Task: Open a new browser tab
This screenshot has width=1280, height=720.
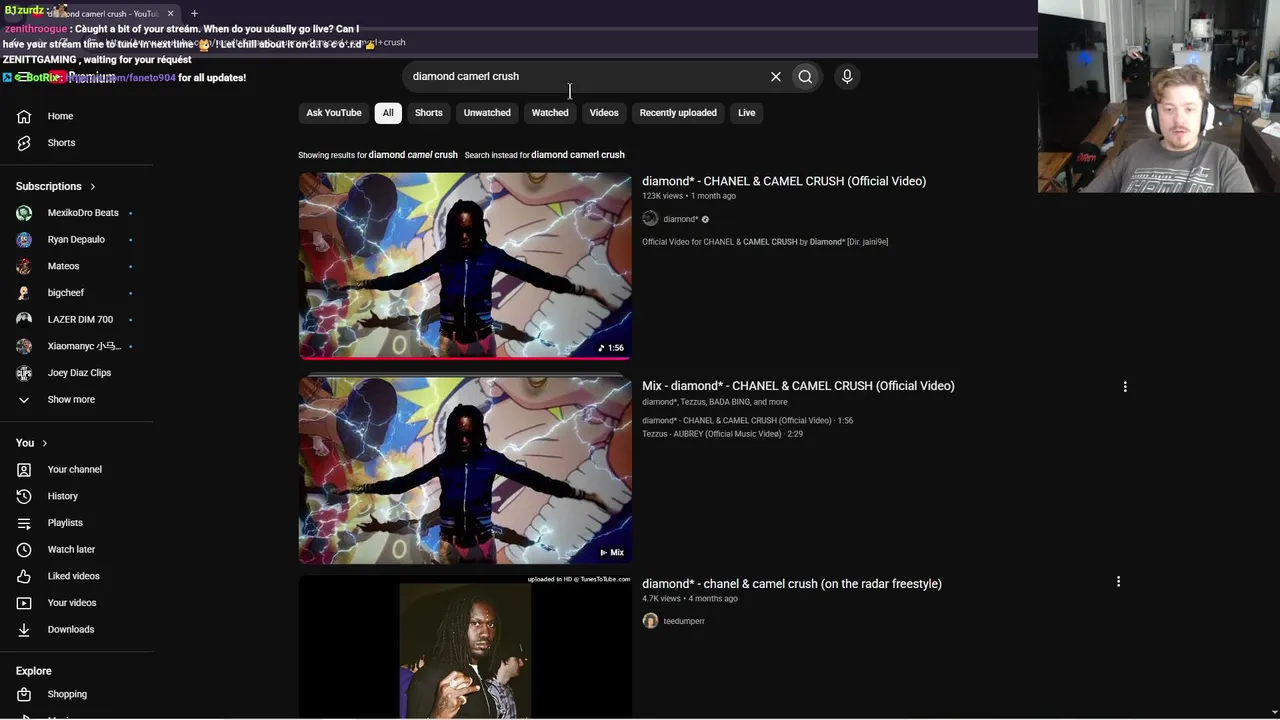Action: 194,13
